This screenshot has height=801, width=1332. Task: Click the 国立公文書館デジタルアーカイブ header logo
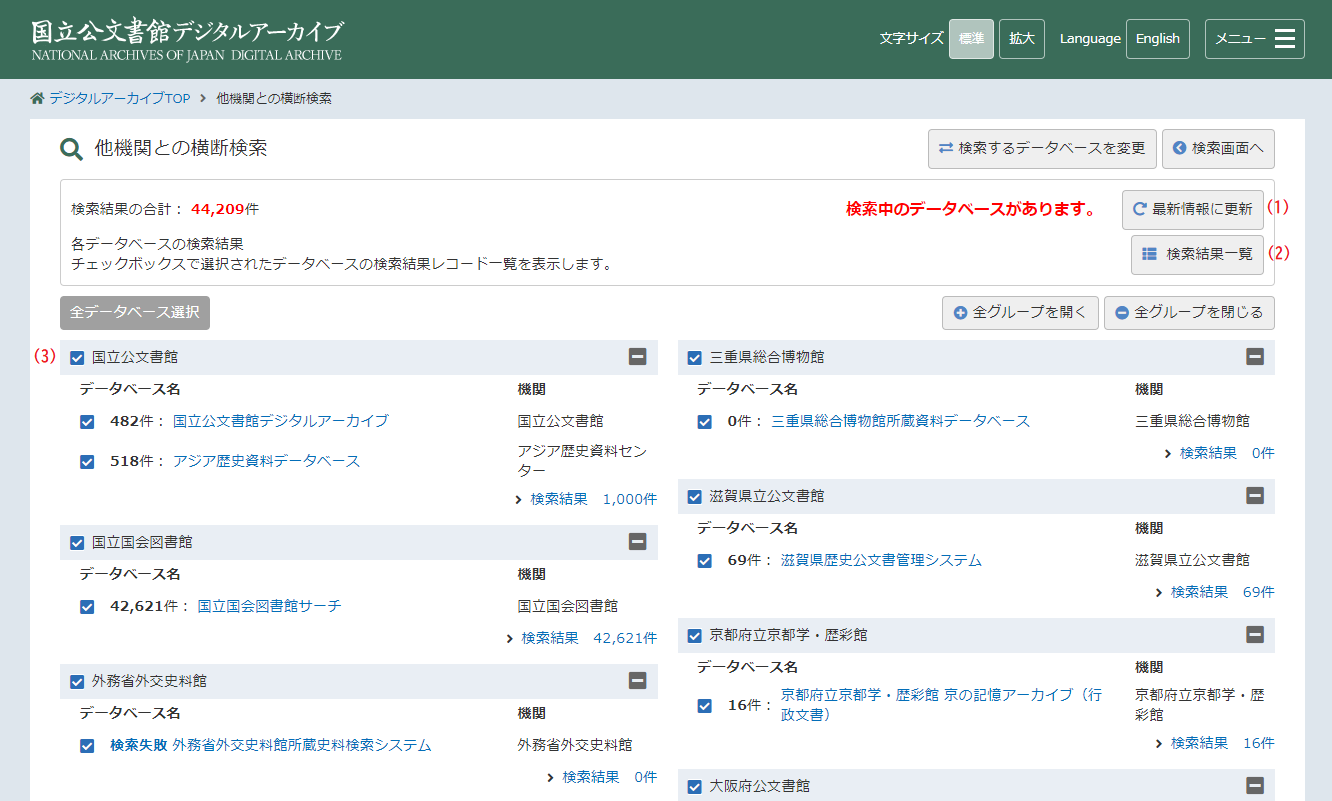pyautogui.click(x=186, y=40)
